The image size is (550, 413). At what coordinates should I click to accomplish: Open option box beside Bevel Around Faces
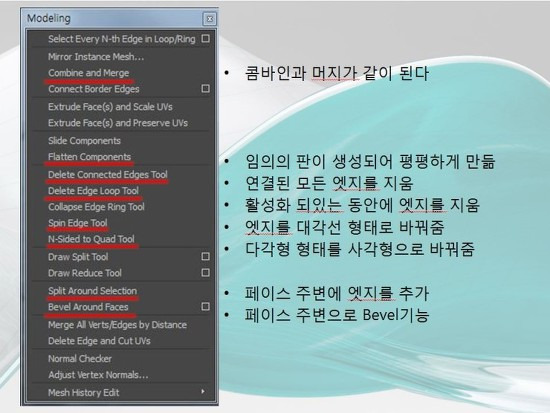click(206, 307)
